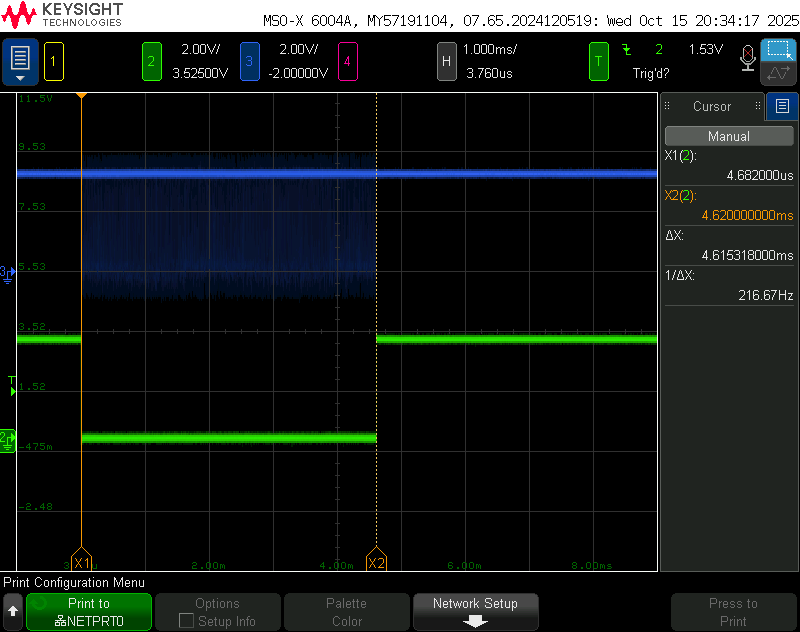Open Horizontal settings H button
The height and width of the screenshot is (632, 800).
pyautogui.click(x=446, y=62)
